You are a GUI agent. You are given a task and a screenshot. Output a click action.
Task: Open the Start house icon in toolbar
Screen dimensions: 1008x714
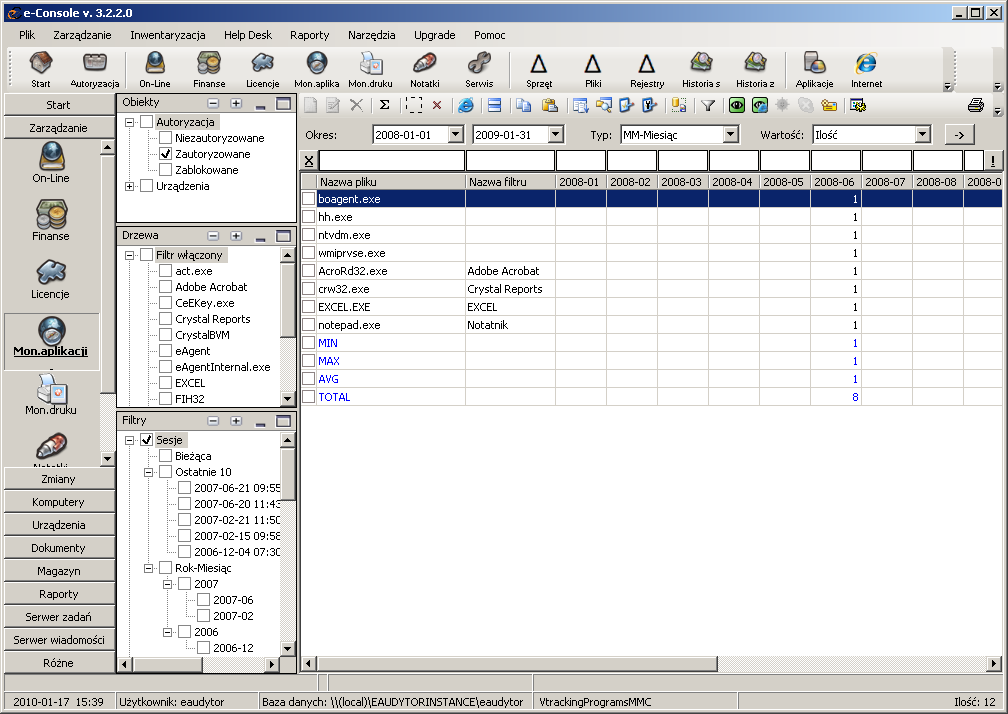40,69
